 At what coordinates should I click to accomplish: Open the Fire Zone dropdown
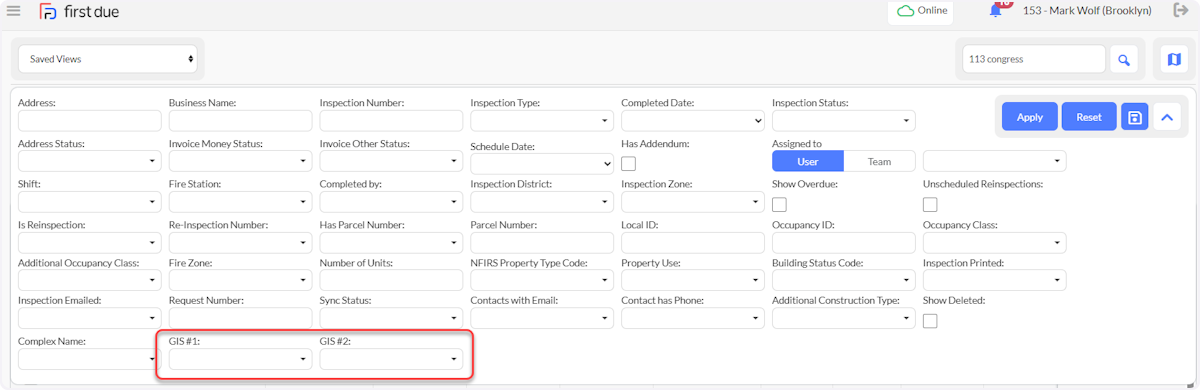(x=240, y=281)
